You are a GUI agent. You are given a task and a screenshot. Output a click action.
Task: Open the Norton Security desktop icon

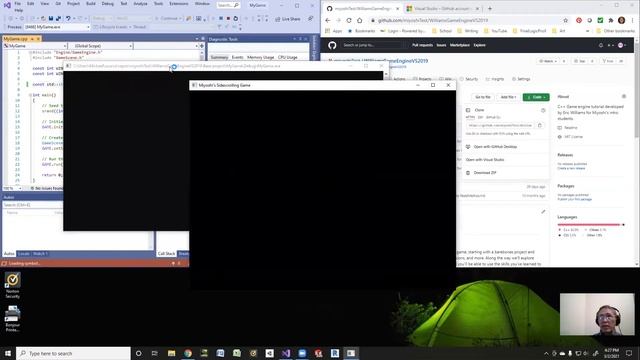pos(13,285)
